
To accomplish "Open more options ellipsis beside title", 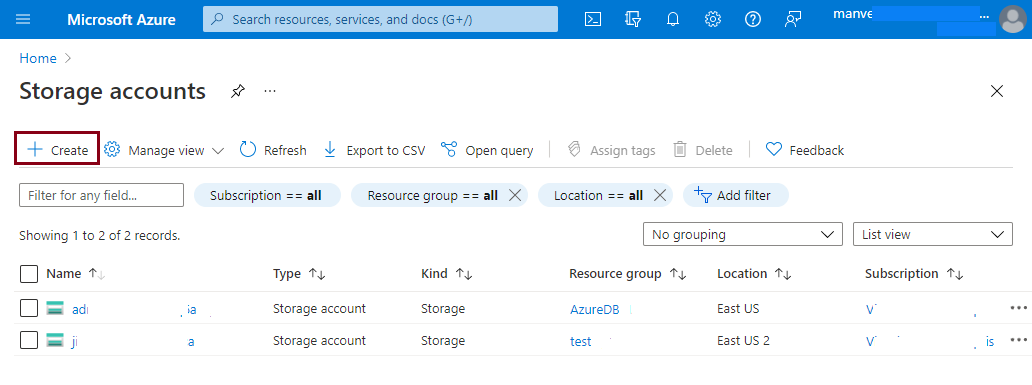I will coord(269,91).
